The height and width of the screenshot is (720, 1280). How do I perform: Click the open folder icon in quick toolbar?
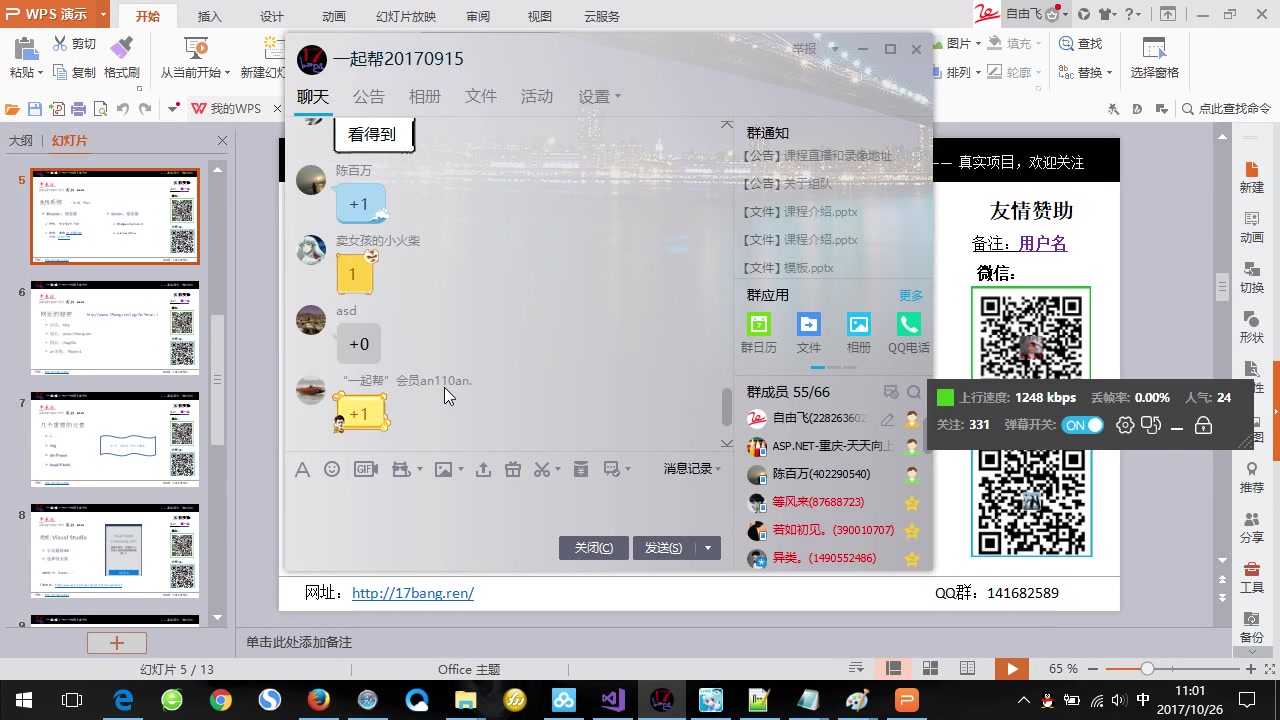click(12, 109)
